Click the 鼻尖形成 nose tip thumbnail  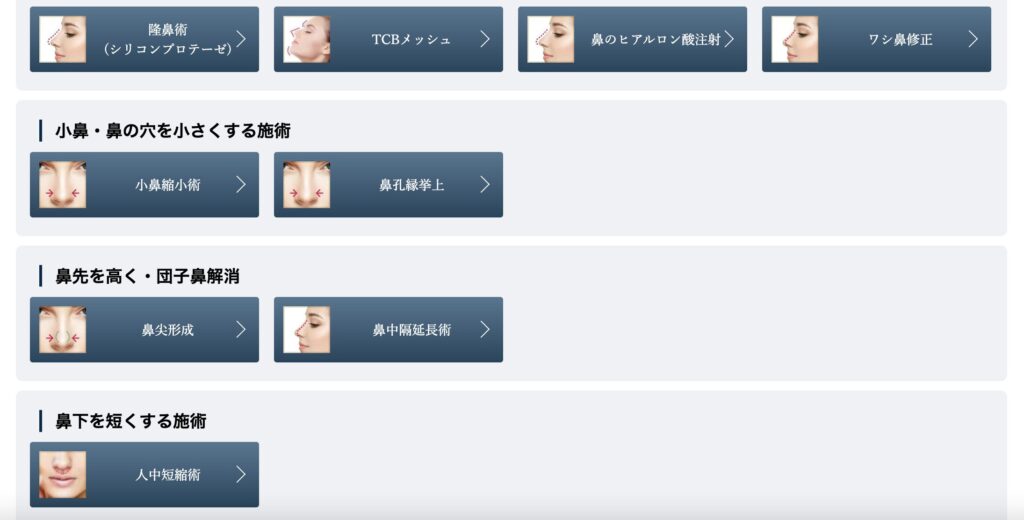coord(63,330)
